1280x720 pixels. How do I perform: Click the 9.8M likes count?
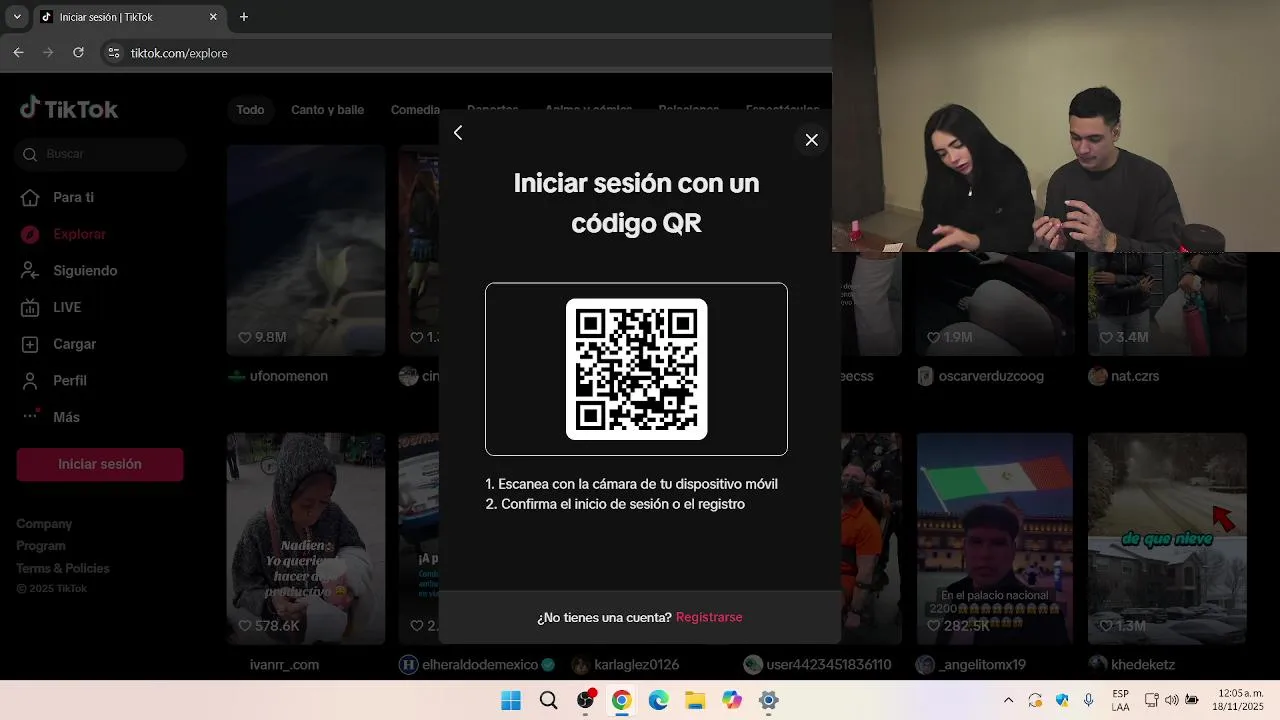pos(262,338)
